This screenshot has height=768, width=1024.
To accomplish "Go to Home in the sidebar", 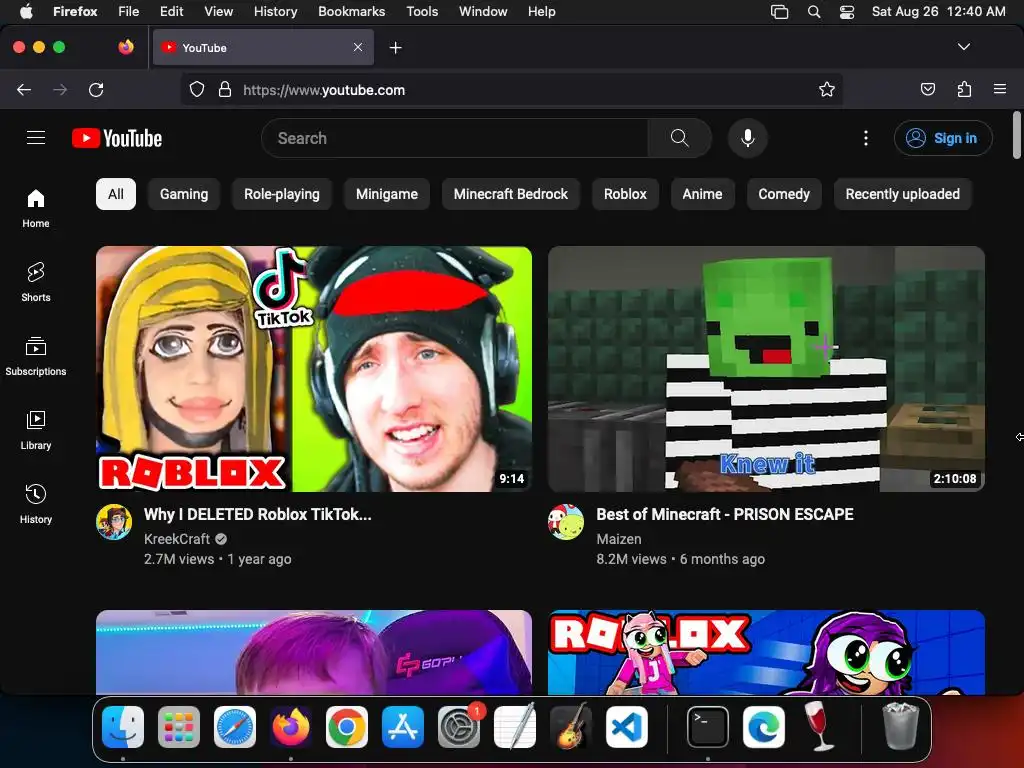I will (36, 208).
